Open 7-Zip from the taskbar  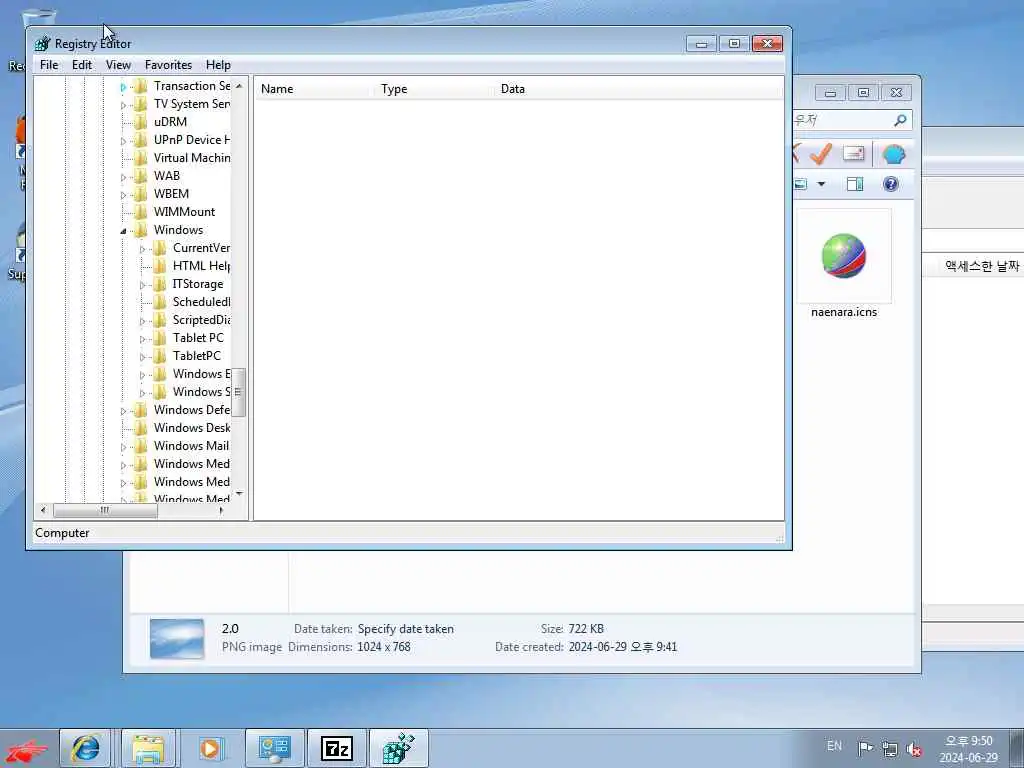(x=337, y=748)
